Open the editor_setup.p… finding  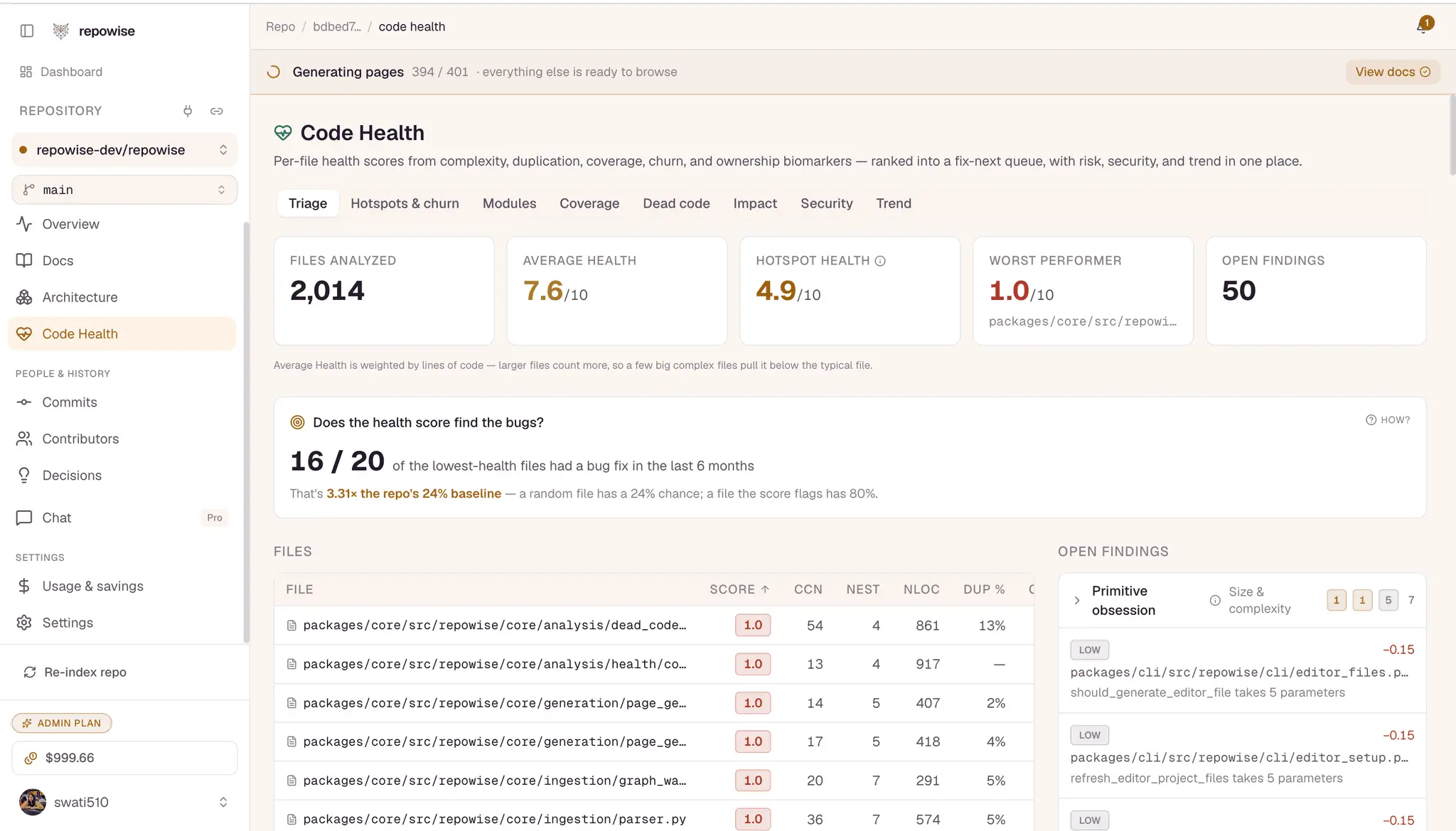[1242, 756]
